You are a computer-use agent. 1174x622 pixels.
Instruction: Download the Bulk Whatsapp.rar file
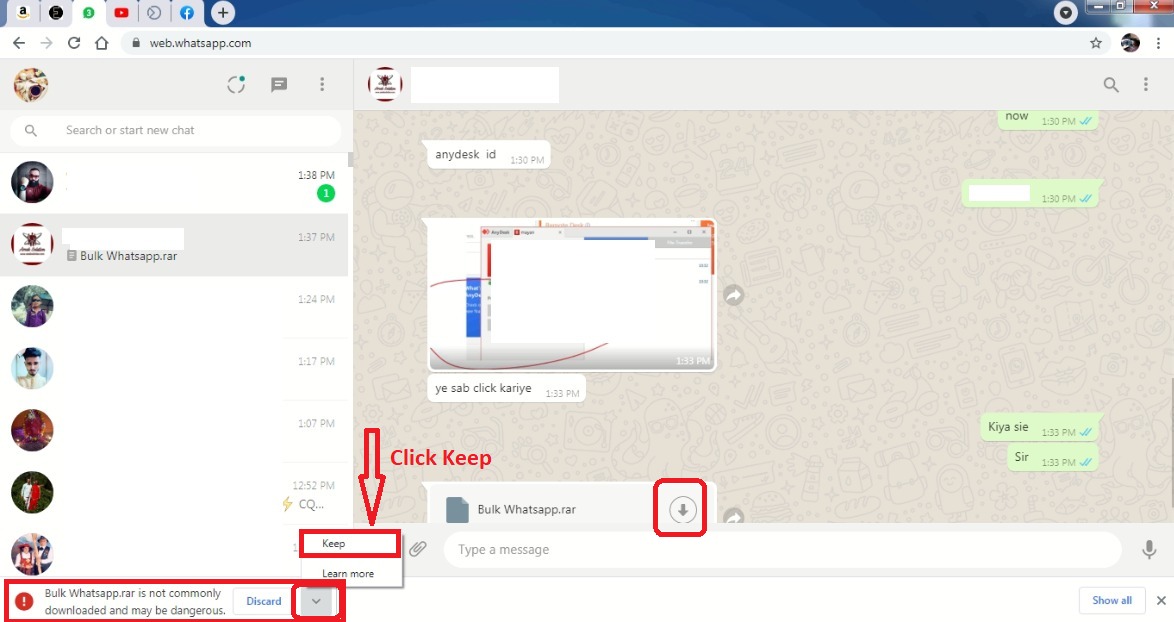(682, 509)
